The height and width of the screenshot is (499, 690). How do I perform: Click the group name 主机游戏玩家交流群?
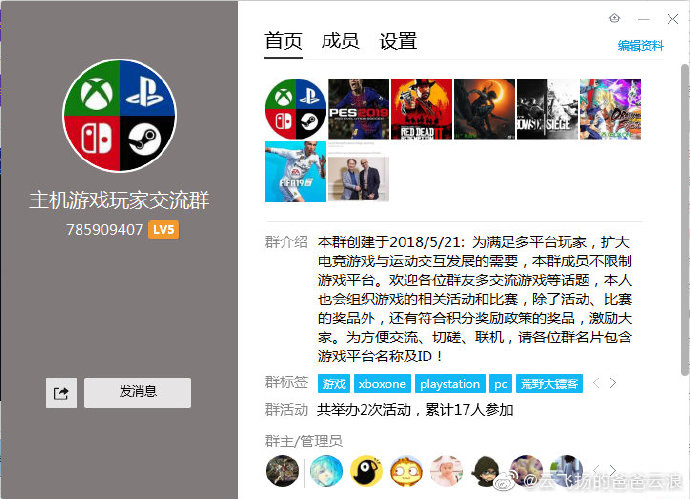point(119,200)
